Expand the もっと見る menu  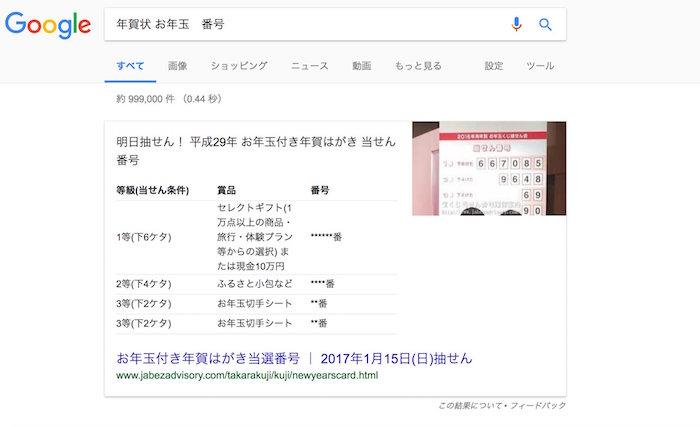click(418, 66)
